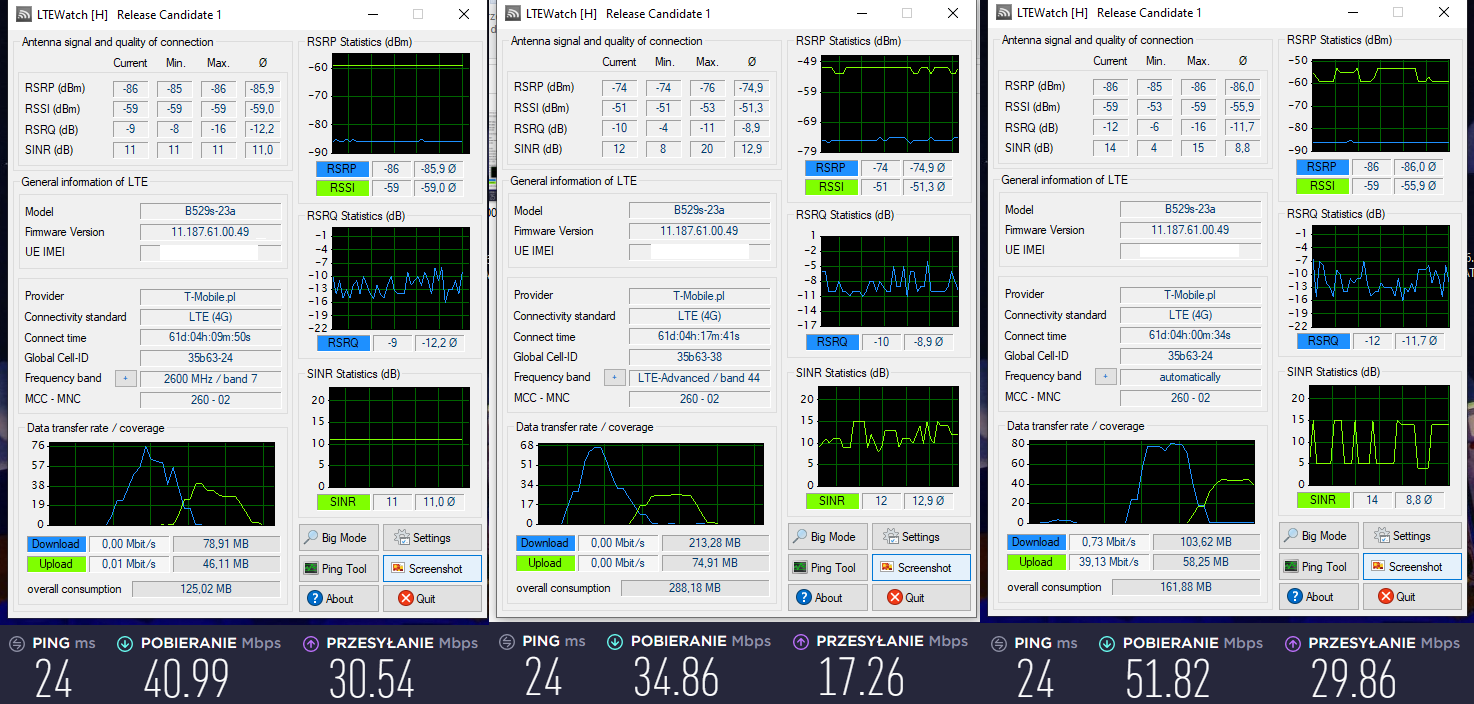Close the left LTEWatch window via title bar X
Viewport: 1474px width, 704px height.
(x=463, y=14)
